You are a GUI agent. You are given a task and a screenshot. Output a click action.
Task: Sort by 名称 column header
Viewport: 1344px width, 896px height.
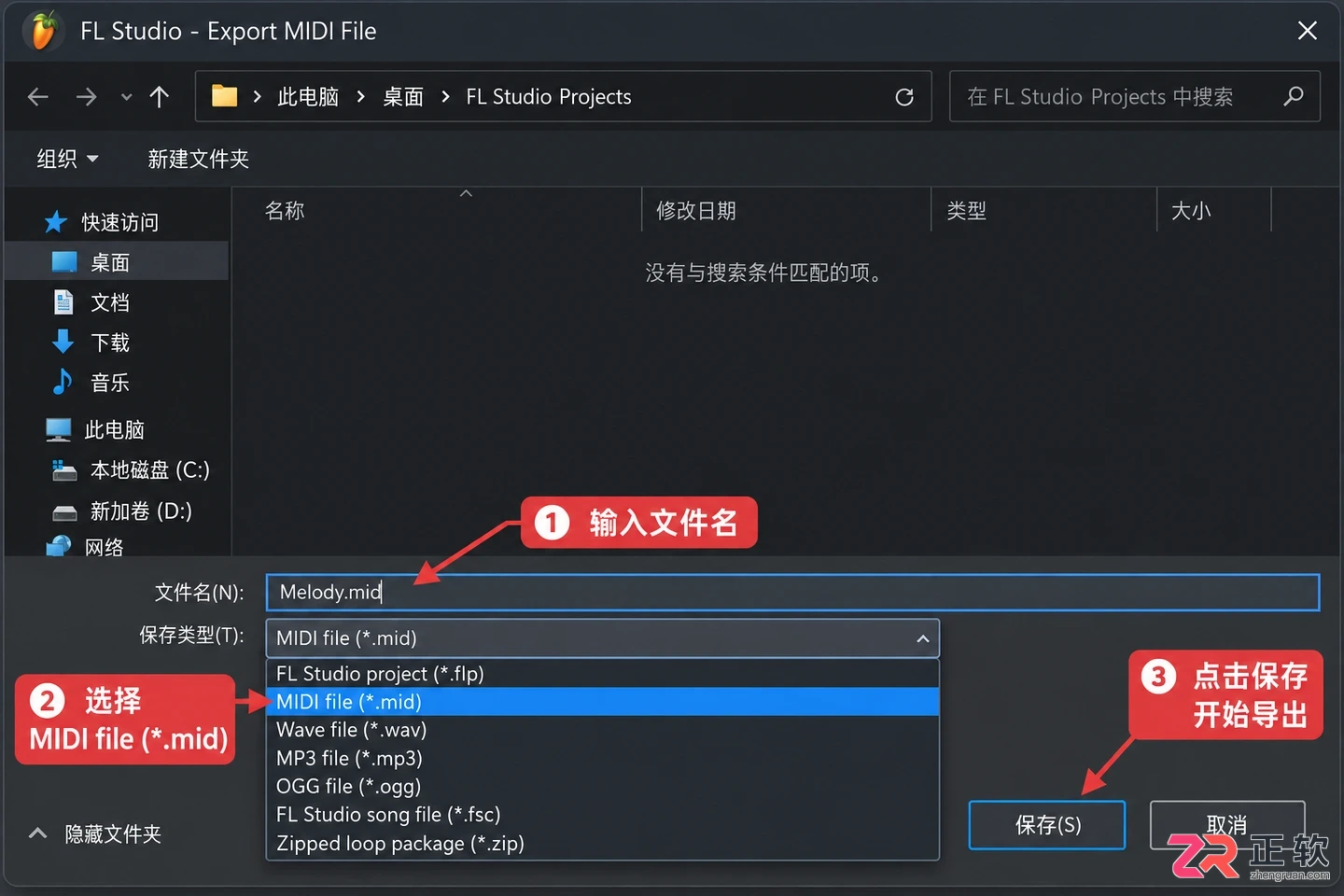pos(285,211)
